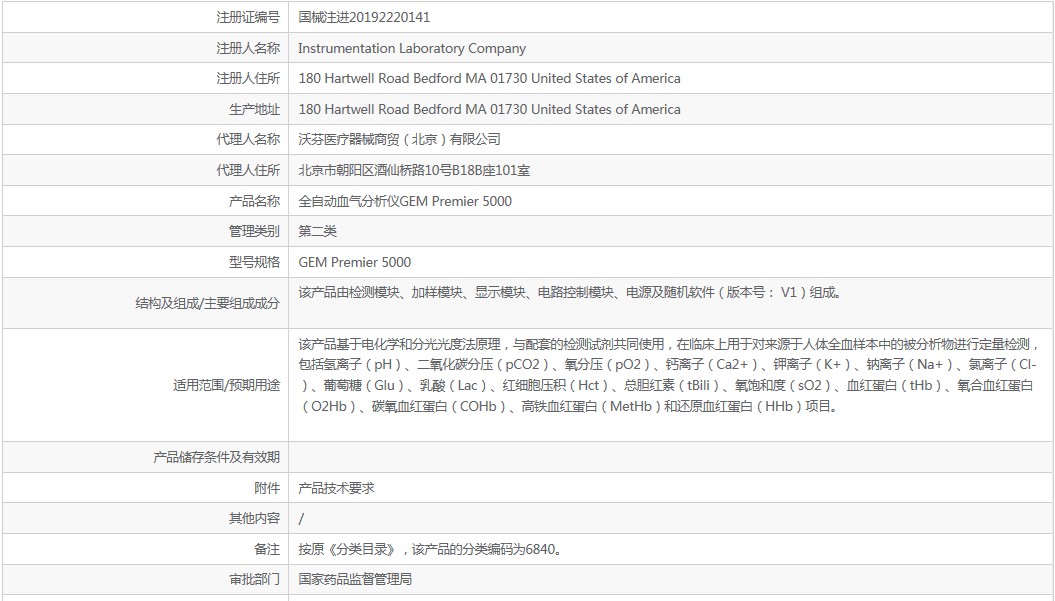Select the Hartwell Road address in 生产地址 row

click(489, 110)
